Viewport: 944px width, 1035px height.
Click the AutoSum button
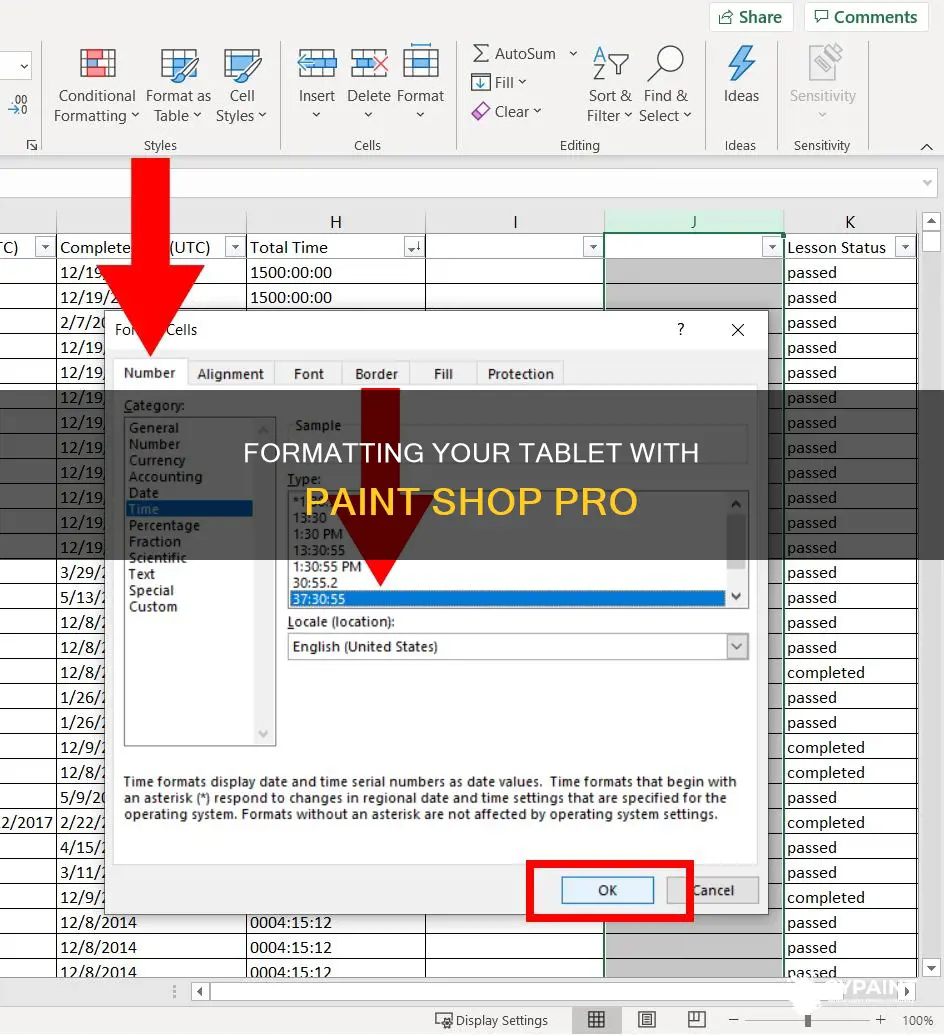515,53
